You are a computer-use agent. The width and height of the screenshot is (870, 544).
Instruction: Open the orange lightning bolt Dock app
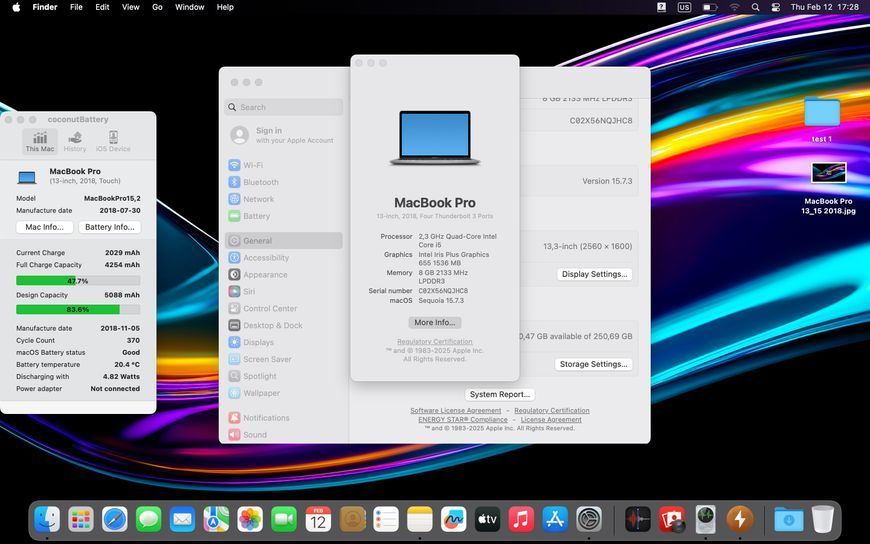(x=740, y=520)
